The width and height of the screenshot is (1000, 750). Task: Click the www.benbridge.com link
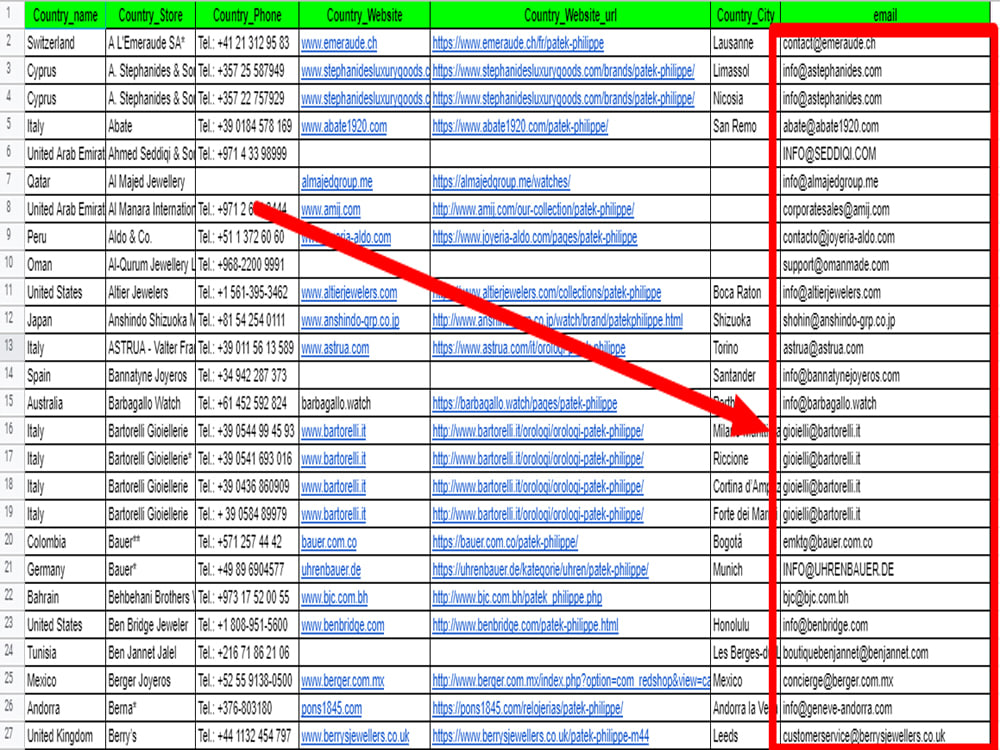(342, 625)
